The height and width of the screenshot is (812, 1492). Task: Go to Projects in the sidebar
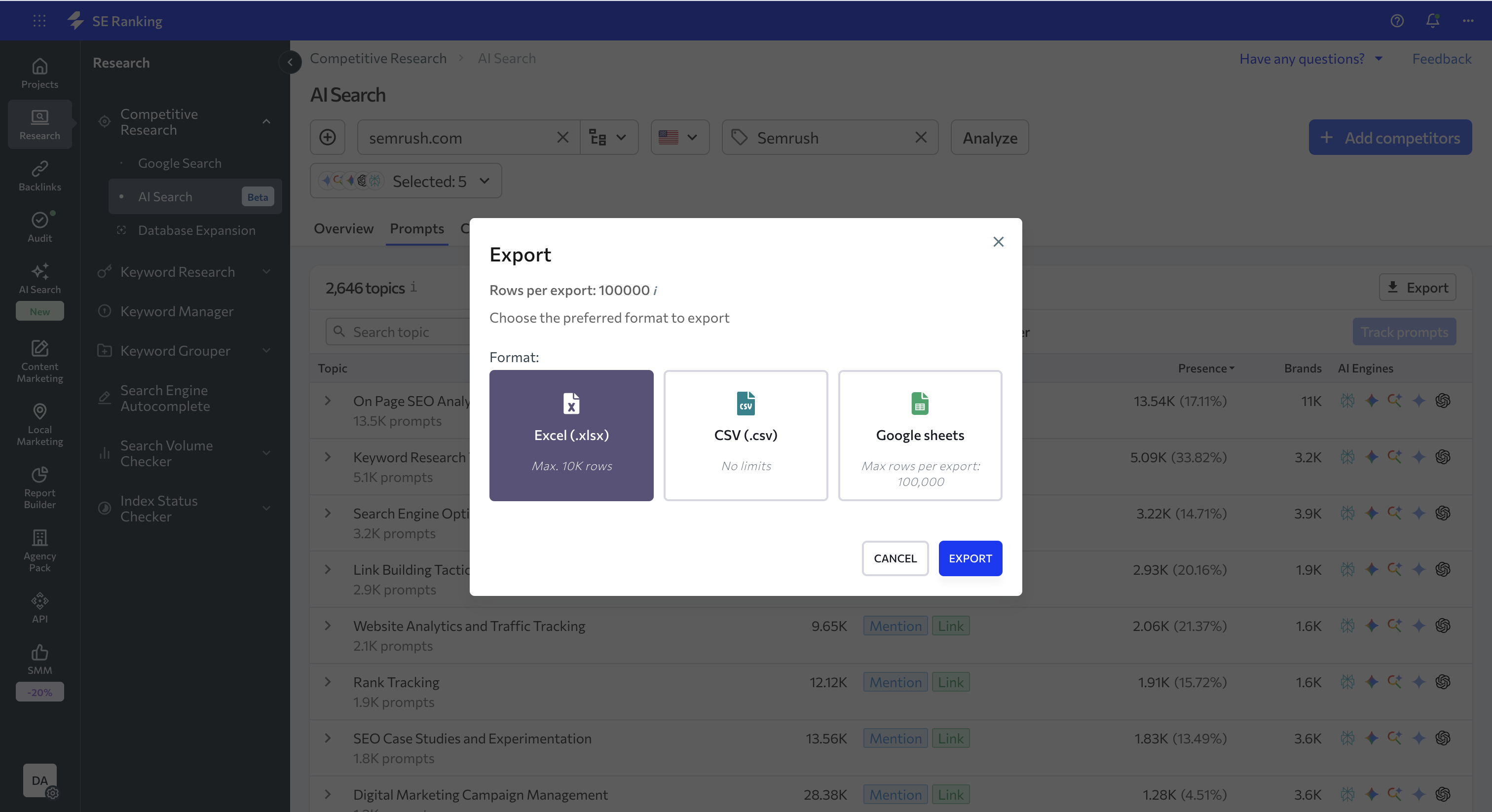coord(39,74)
